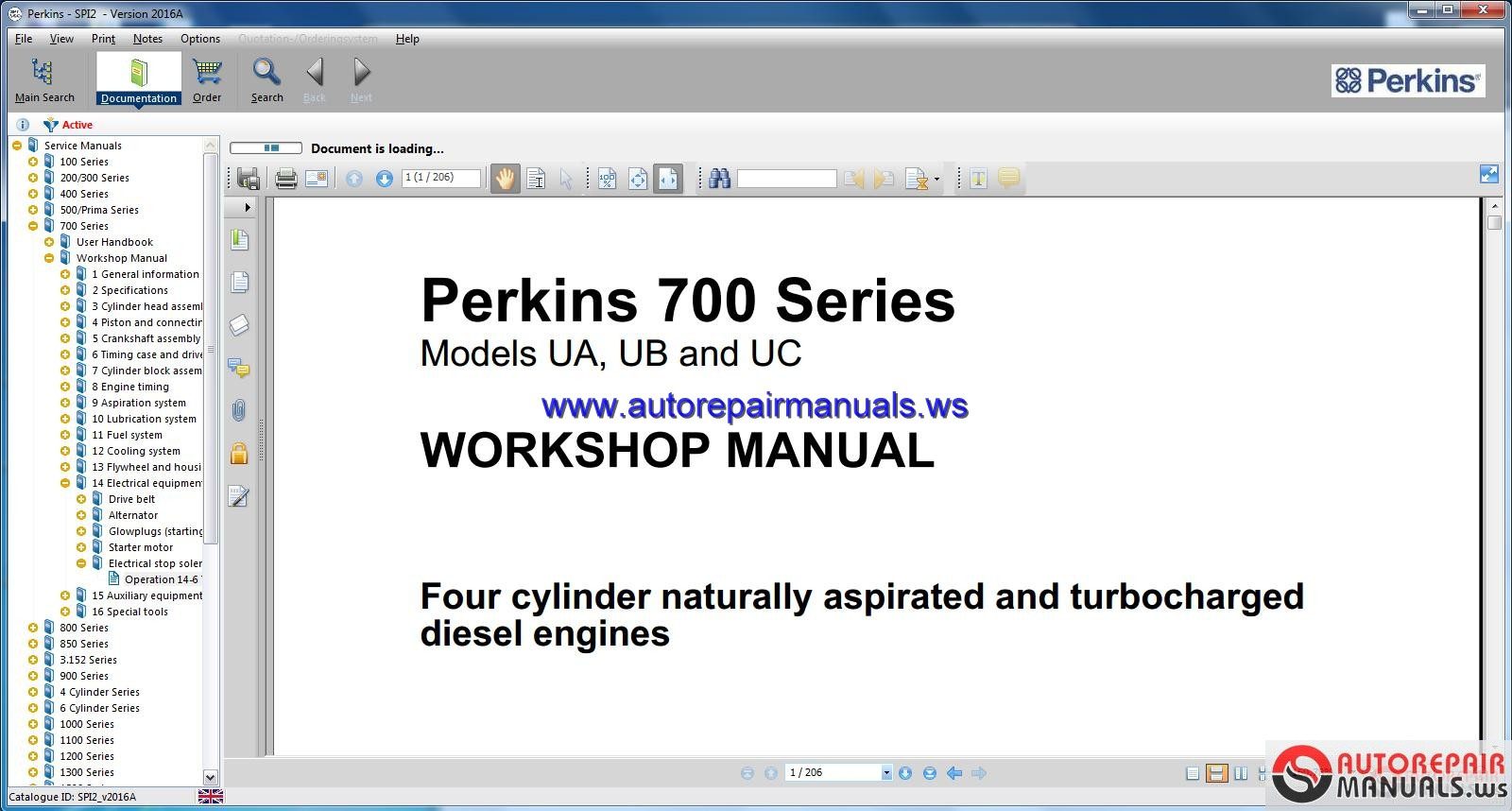Open the security padlock panel
This screenshot has height=811, width=1512.
point(239,454)
